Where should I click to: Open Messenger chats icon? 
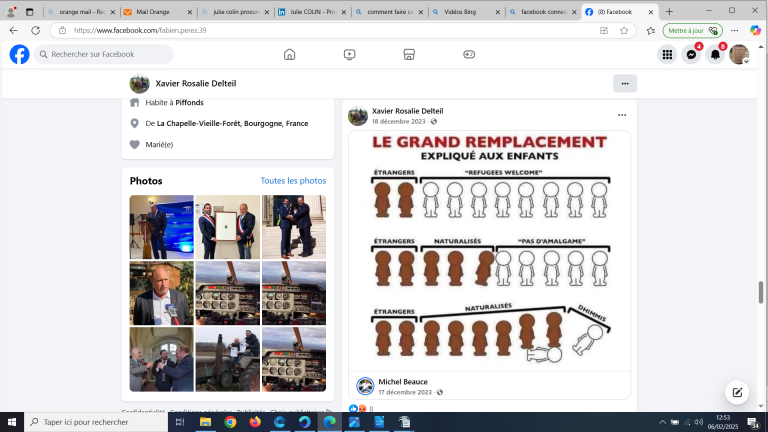[x=691, y=55]
